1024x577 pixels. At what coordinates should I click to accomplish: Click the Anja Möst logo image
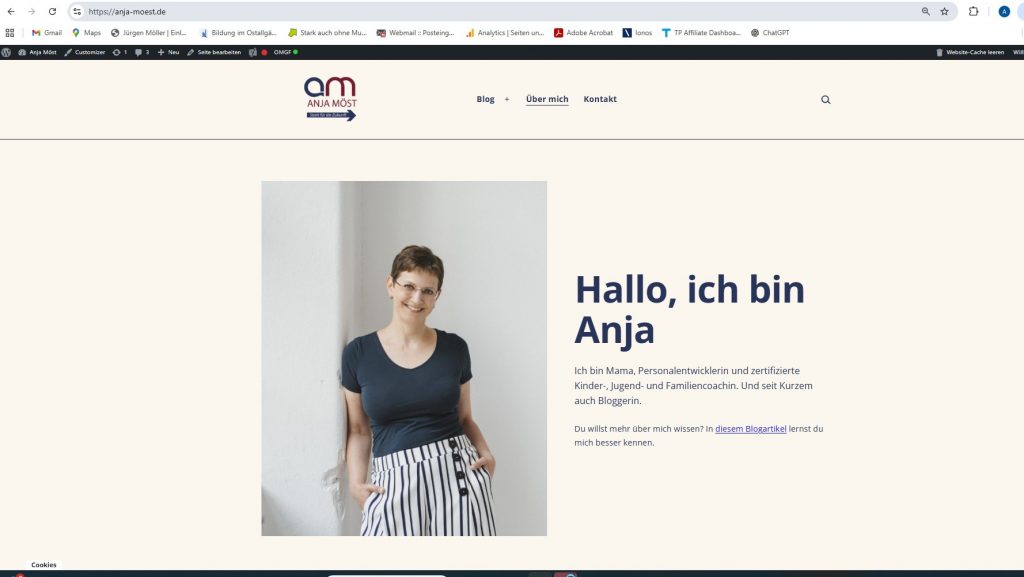pyautogui.click(x=330, y=99)
